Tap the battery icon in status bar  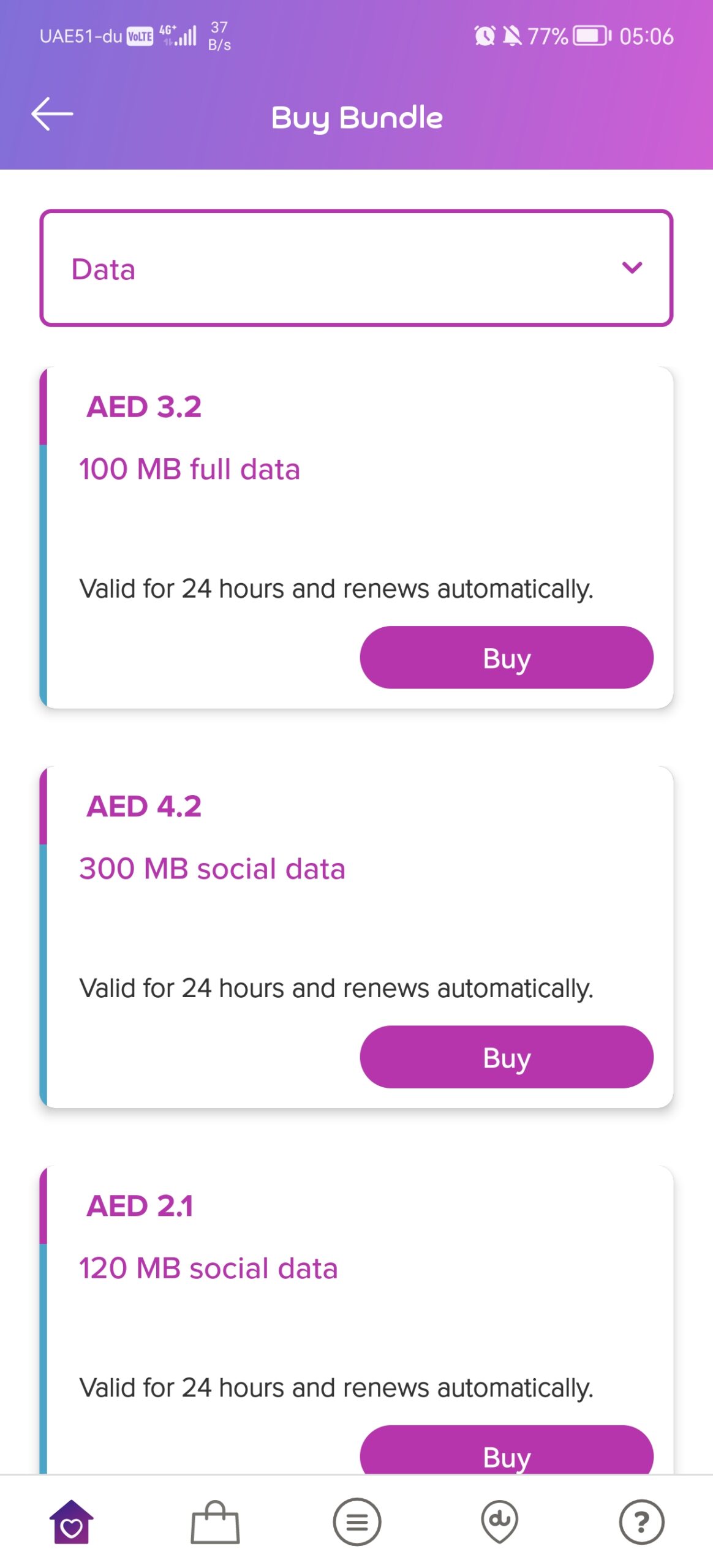click(x=592, y=36)
